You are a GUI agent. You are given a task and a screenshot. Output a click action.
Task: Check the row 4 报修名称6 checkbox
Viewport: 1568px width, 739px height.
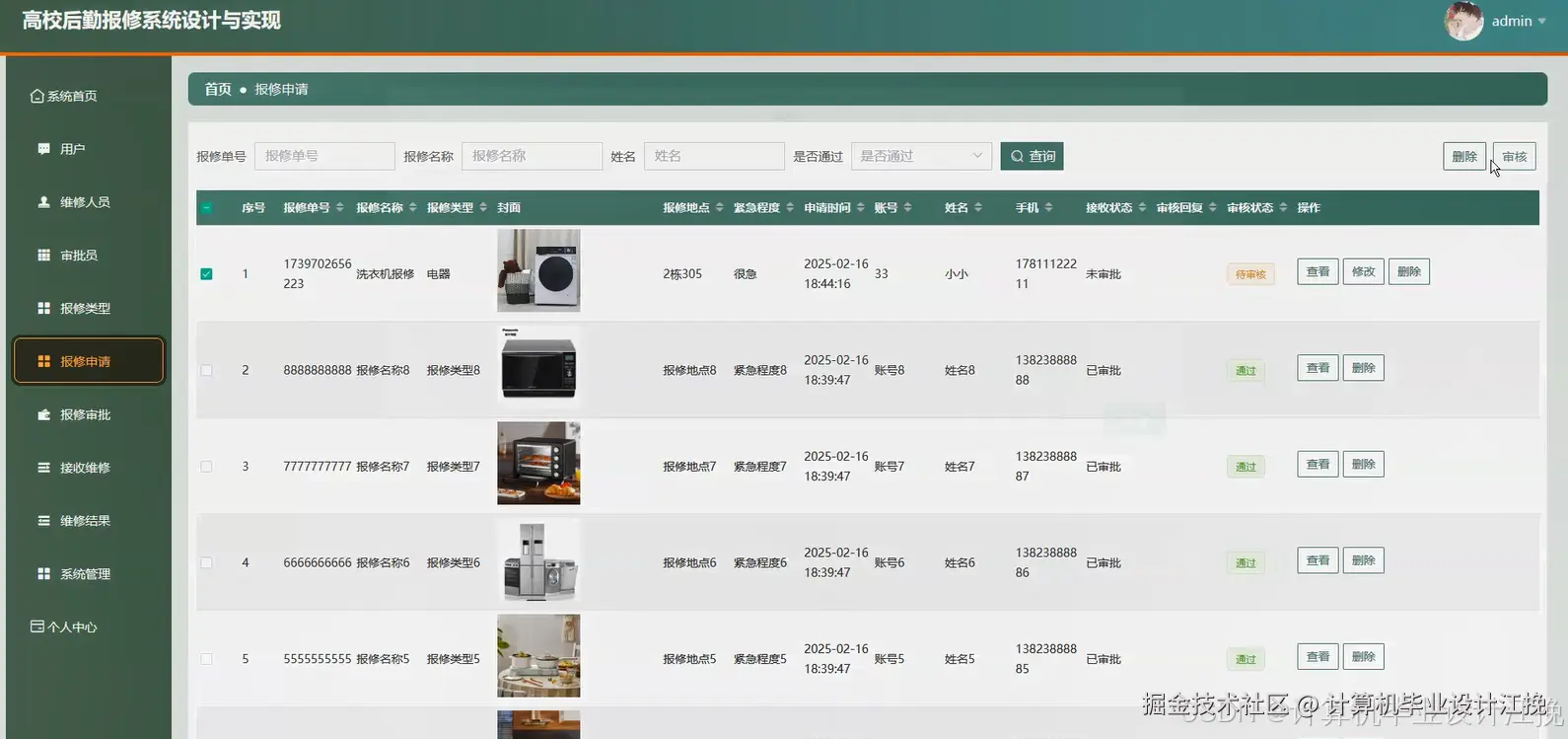pyautogui.click(x=206, y=562)
